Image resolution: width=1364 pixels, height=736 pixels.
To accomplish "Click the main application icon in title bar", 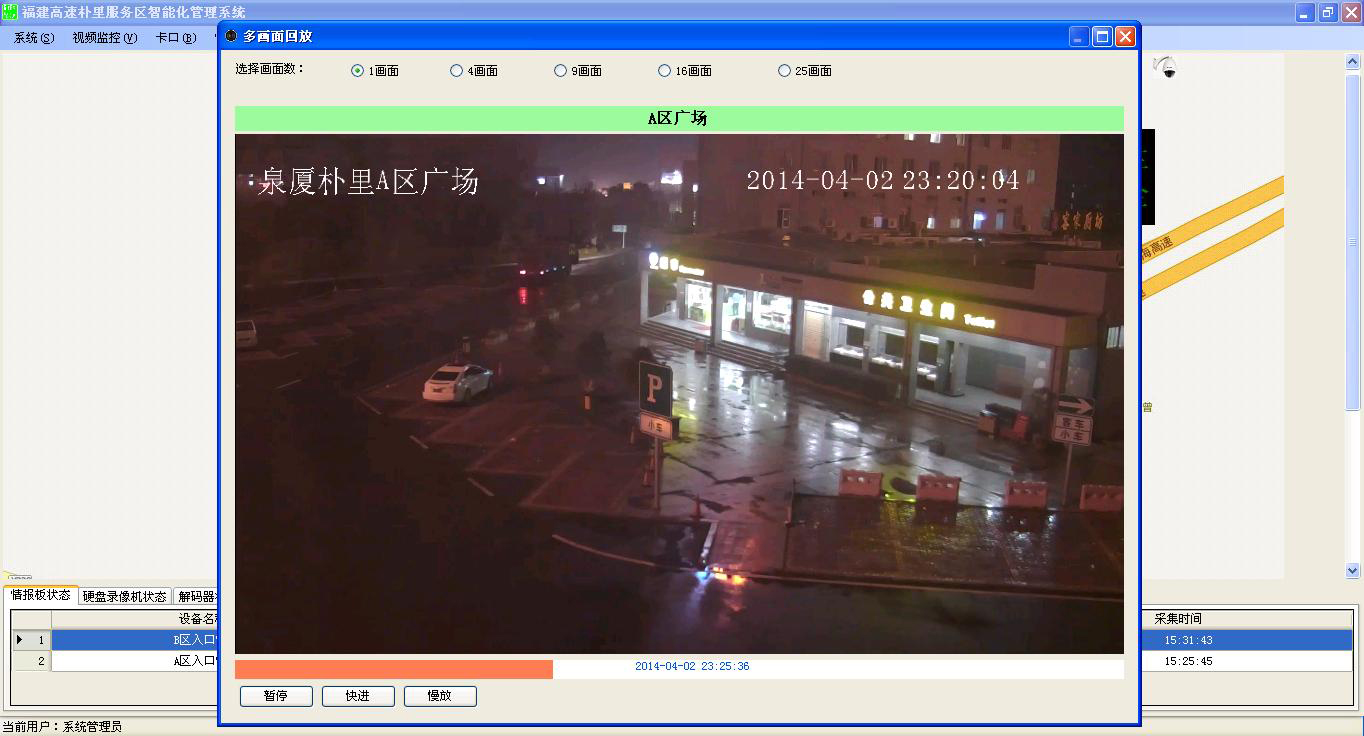I will coord(10,12).
